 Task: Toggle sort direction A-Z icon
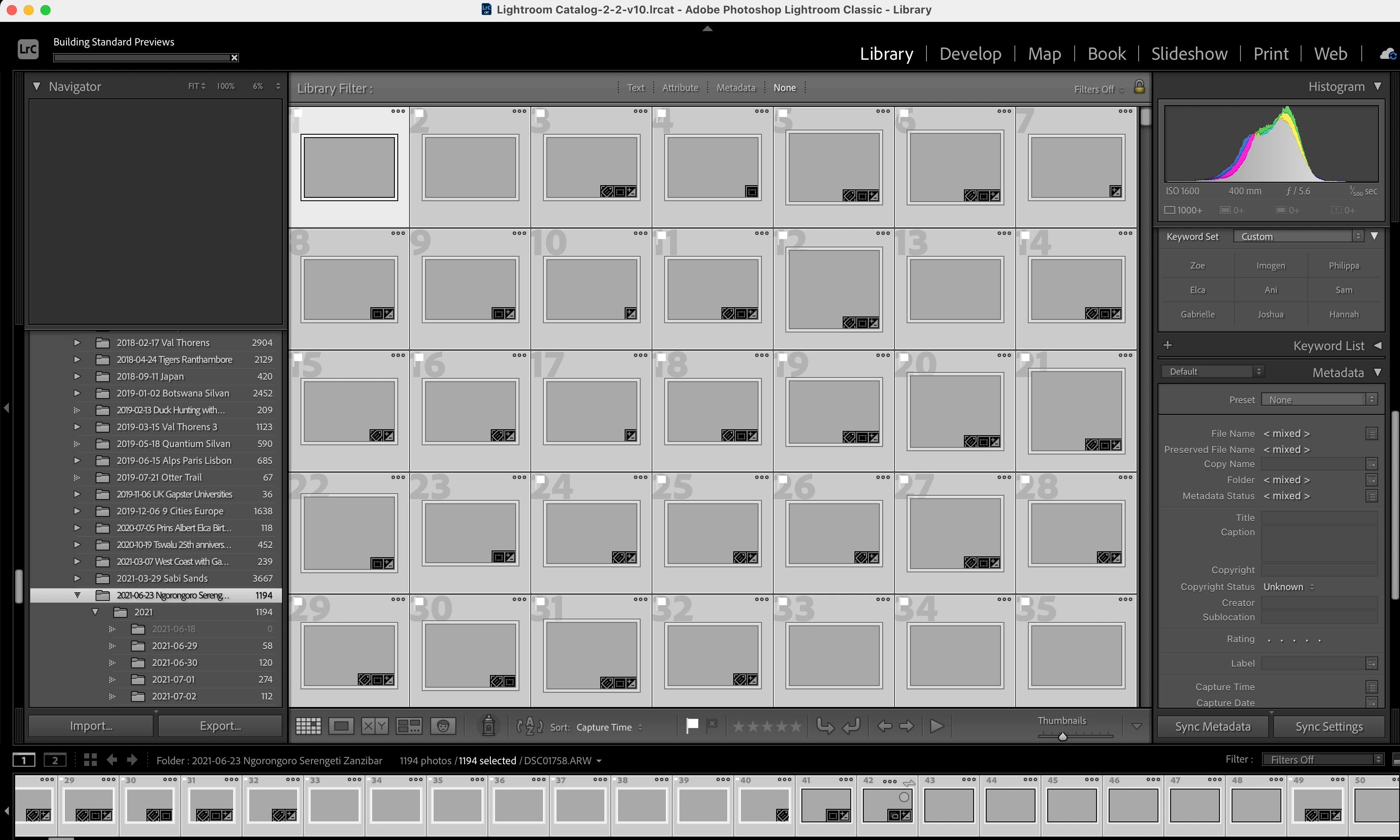530,726
